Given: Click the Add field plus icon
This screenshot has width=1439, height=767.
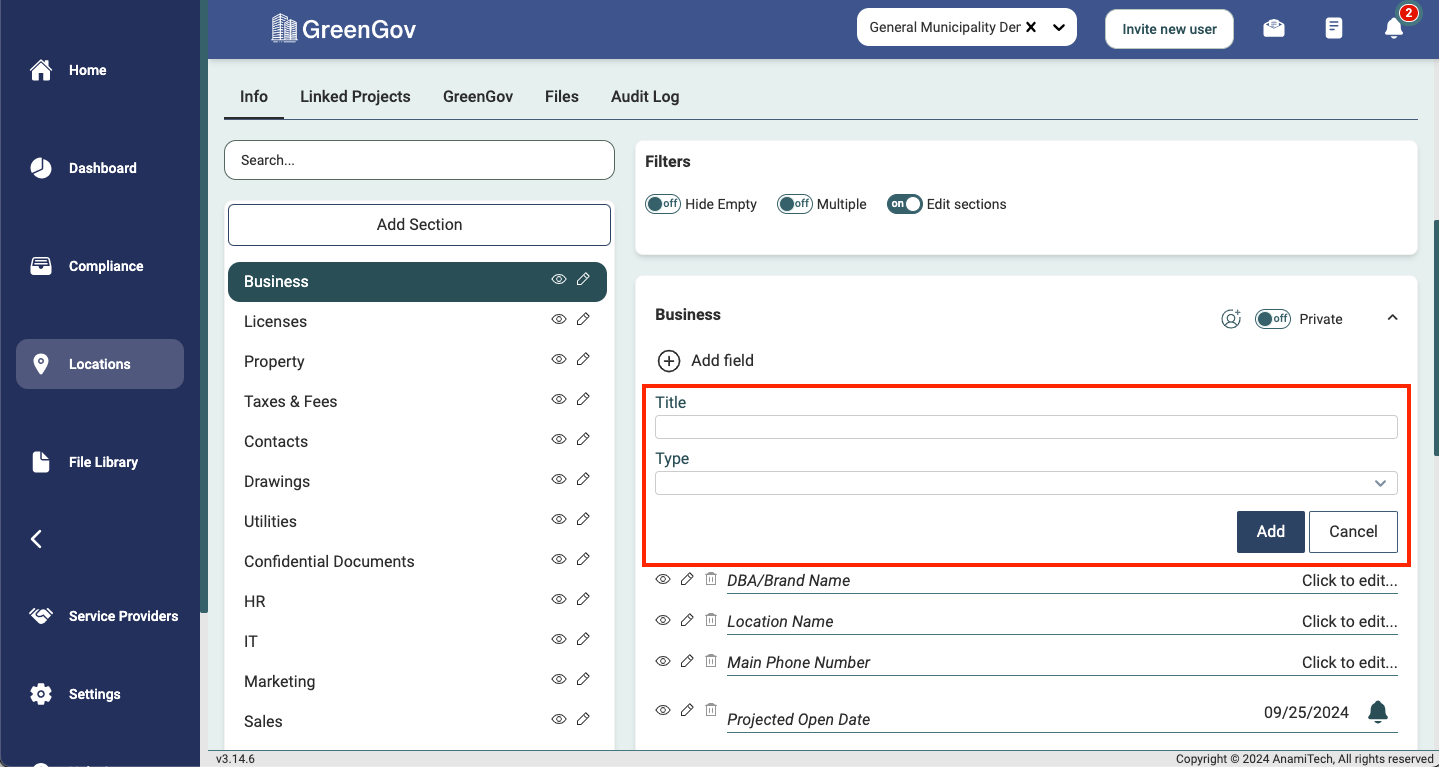Looking at the screenshot, I should (669, 360).
